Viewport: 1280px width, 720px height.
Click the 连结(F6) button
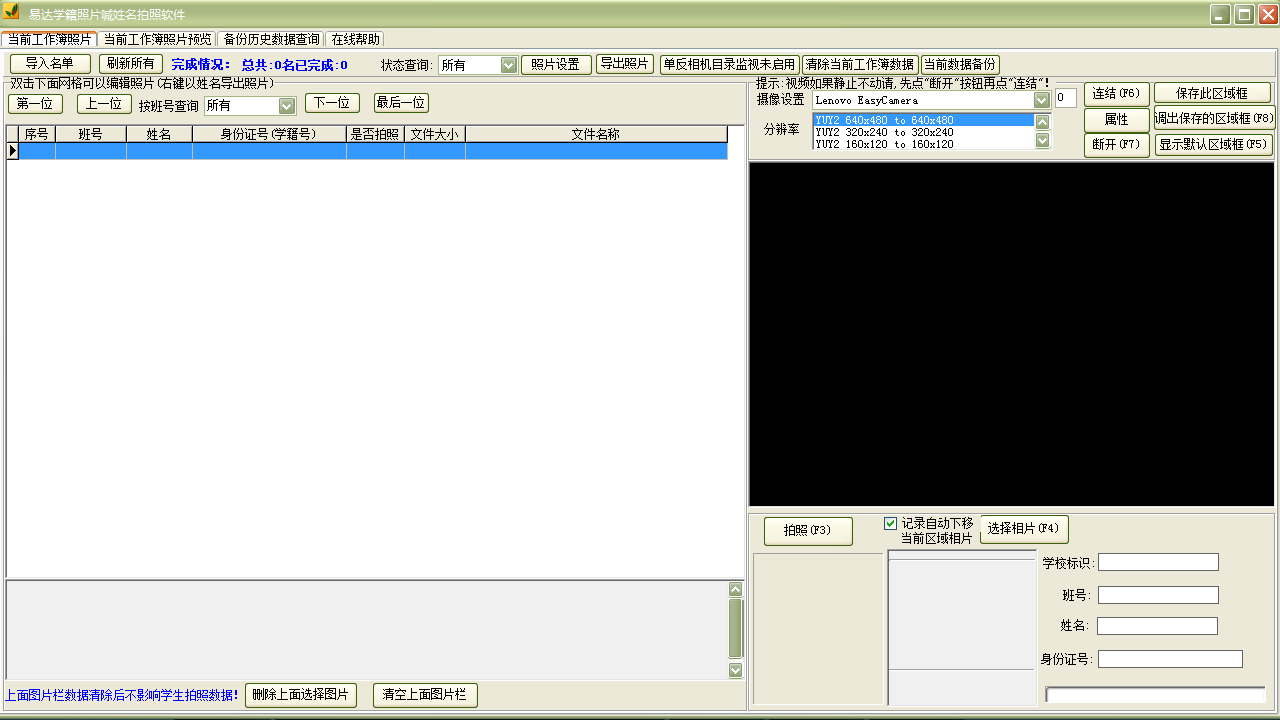[1117, 94]
